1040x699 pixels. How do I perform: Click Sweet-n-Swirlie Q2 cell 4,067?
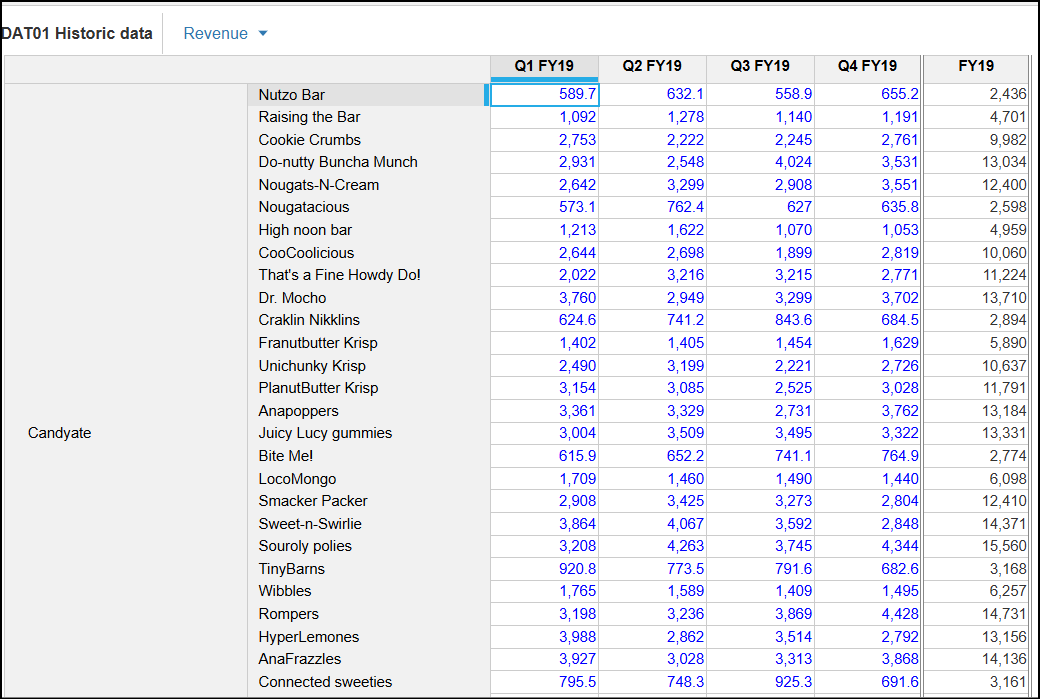[x=653, y=523]
